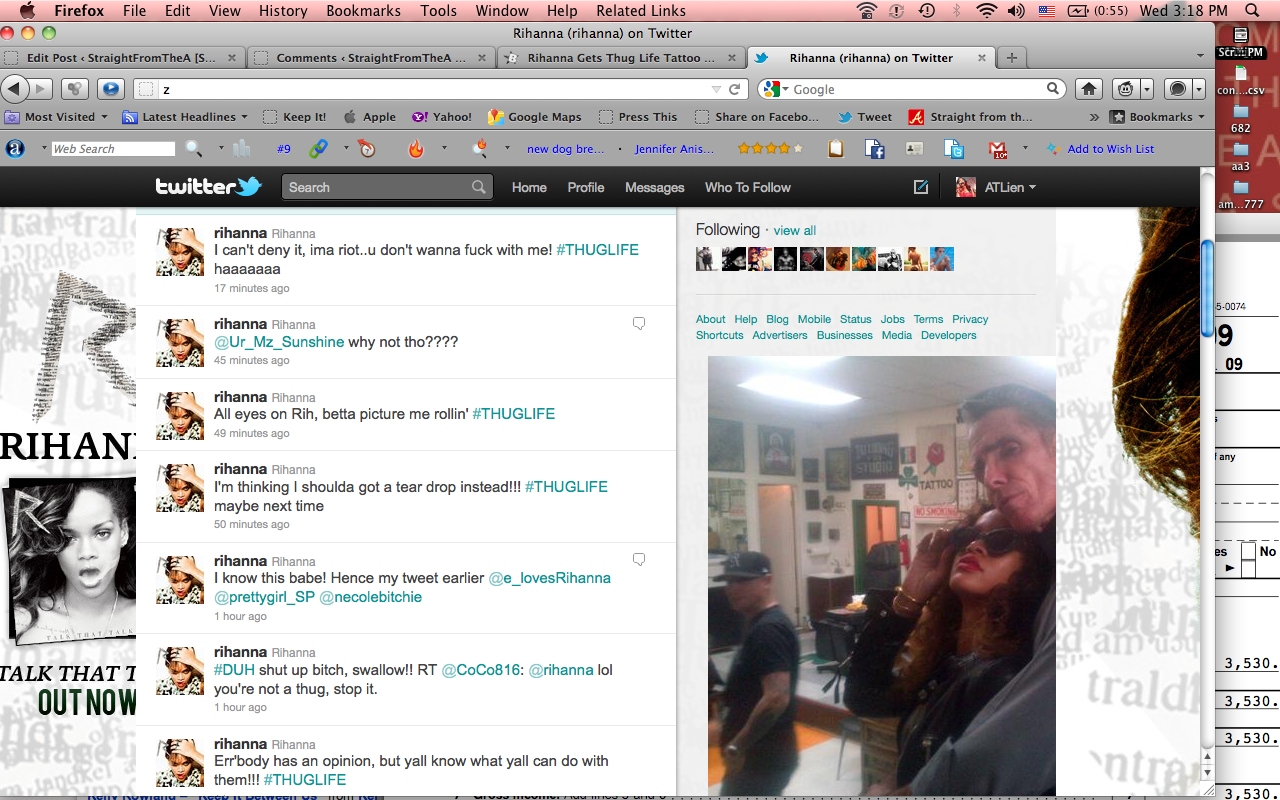This screenshot has height=800, width=1280.
Task: Click the Twitter search field
Action: [378, 187]
